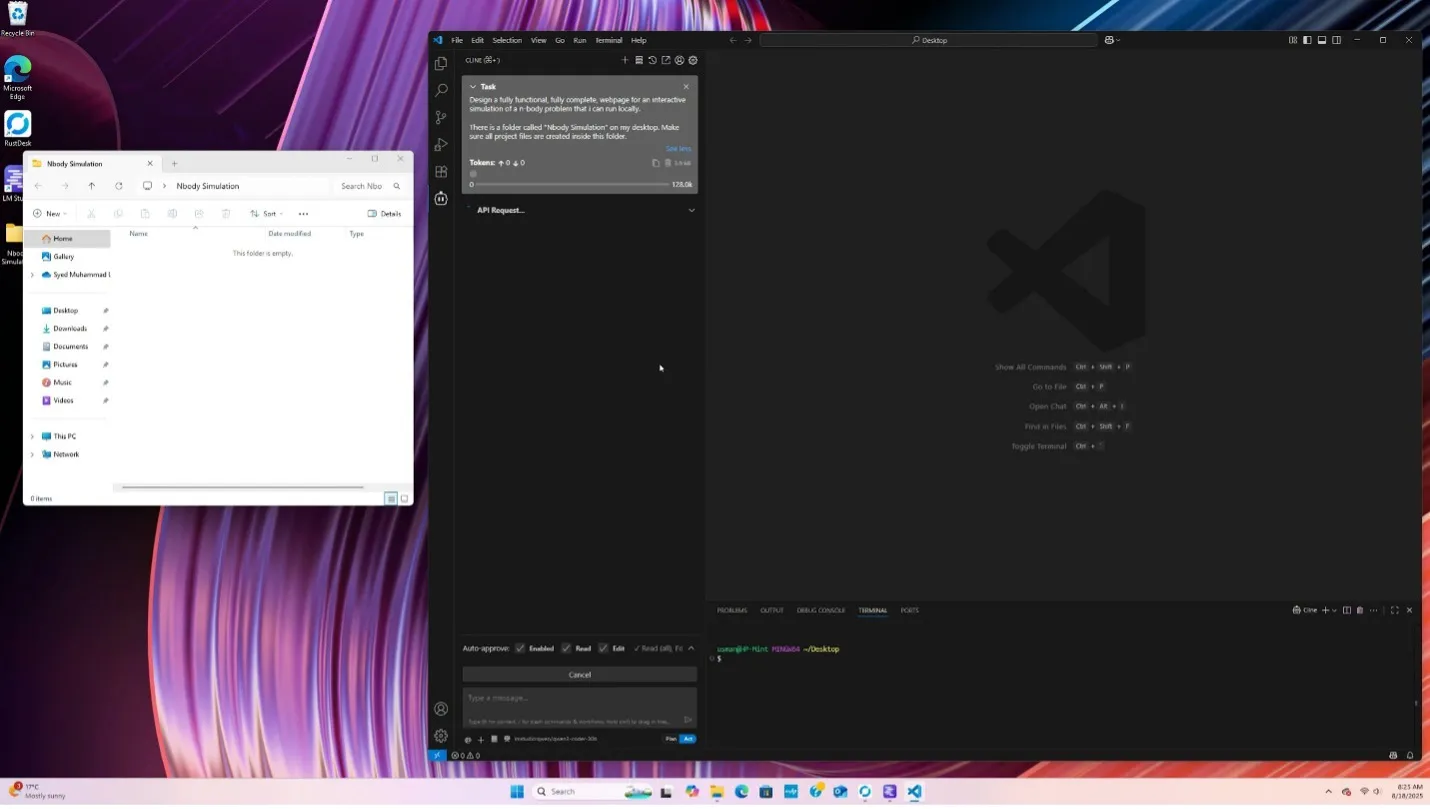Open the Sort dropdown in File Explorer

pyautogui.click(x=266, y=213)
